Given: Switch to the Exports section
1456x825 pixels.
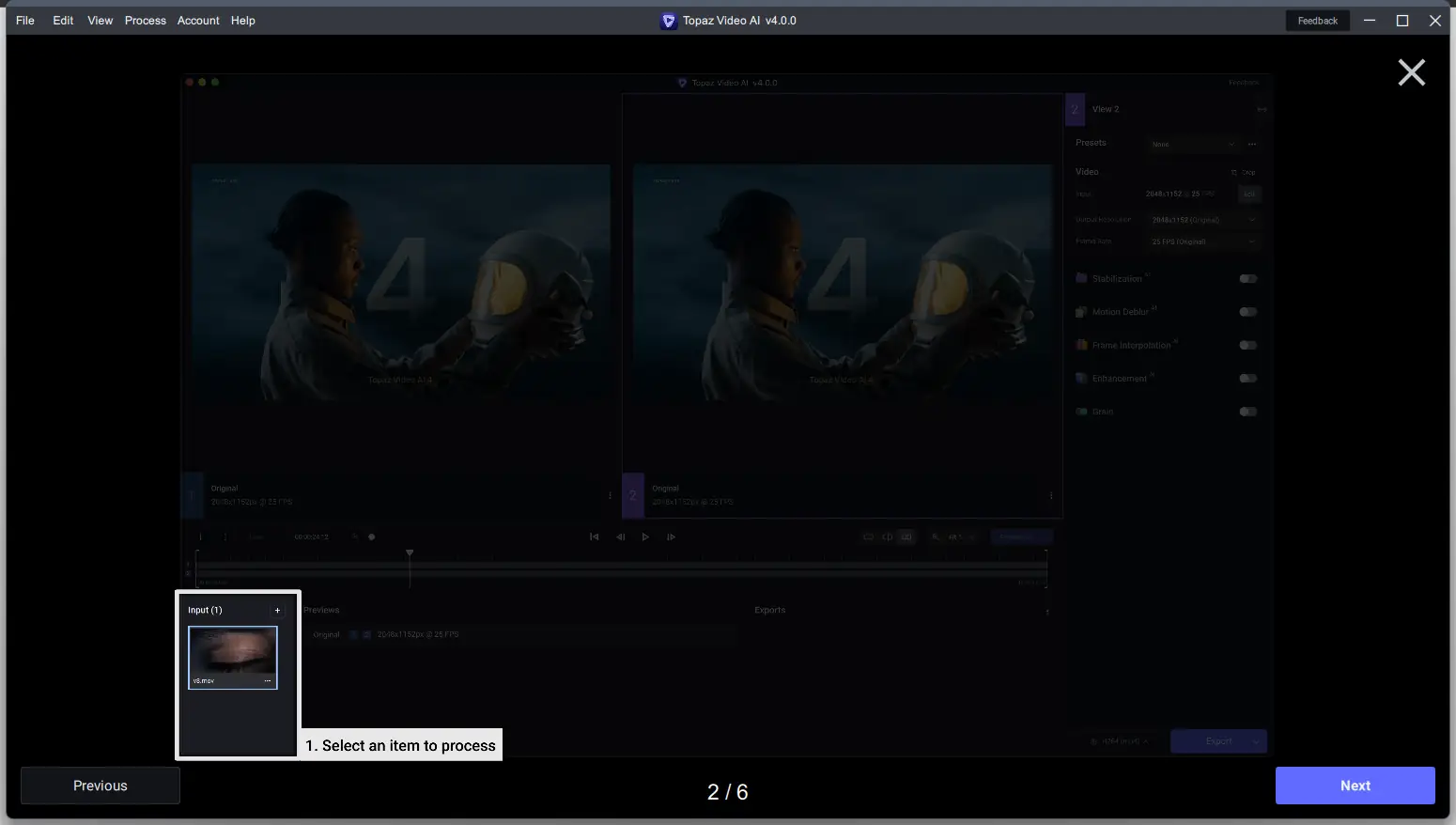Looking at the screenshot, I should tap(769, 610).
